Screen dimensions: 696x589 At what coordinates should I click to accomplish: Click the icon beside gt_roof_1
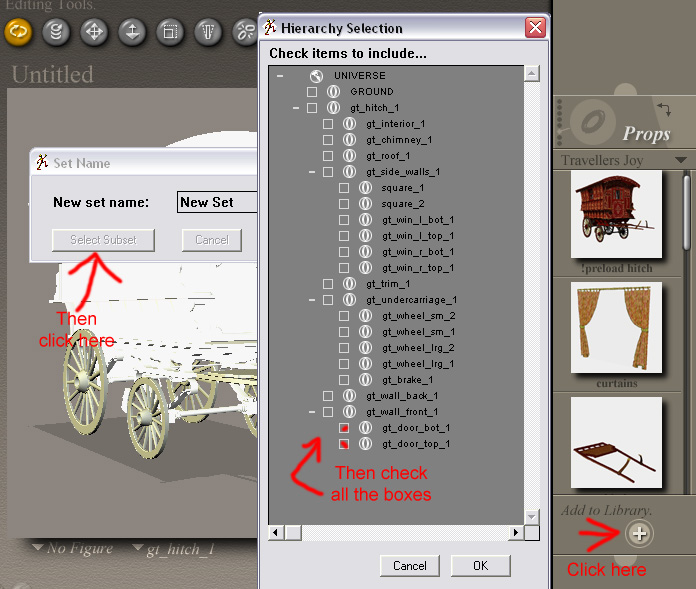click(349, 156)
